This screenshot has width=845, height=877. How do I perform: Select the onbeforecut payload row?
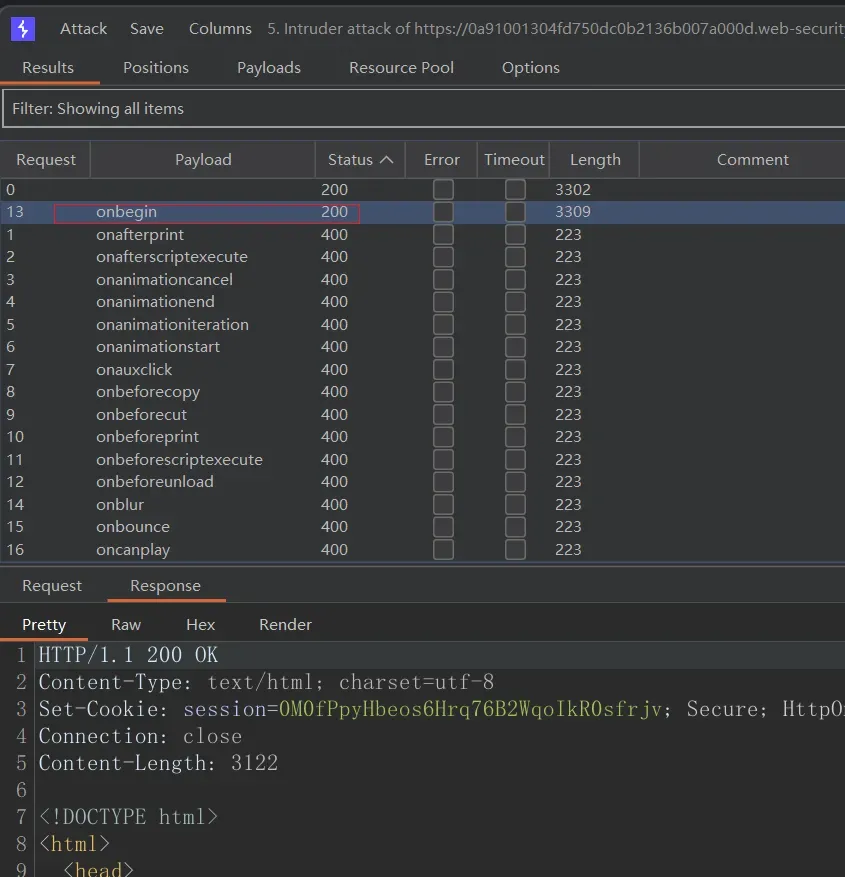pyautogui.click(x=423, y=414)
